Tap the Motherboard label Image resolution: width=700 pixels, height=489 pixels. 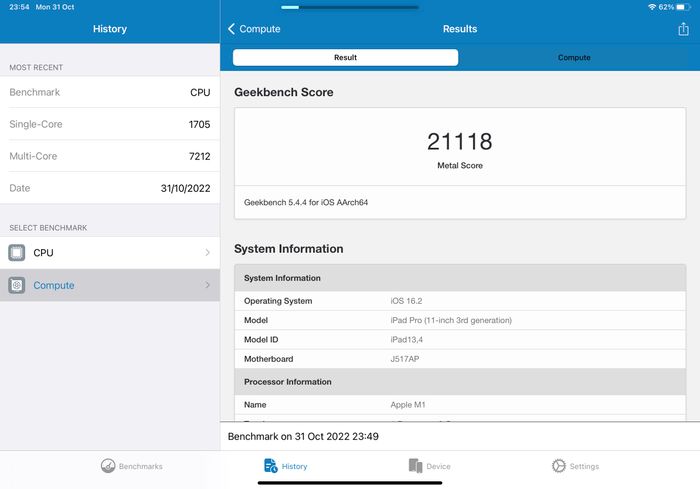[269, 359]
